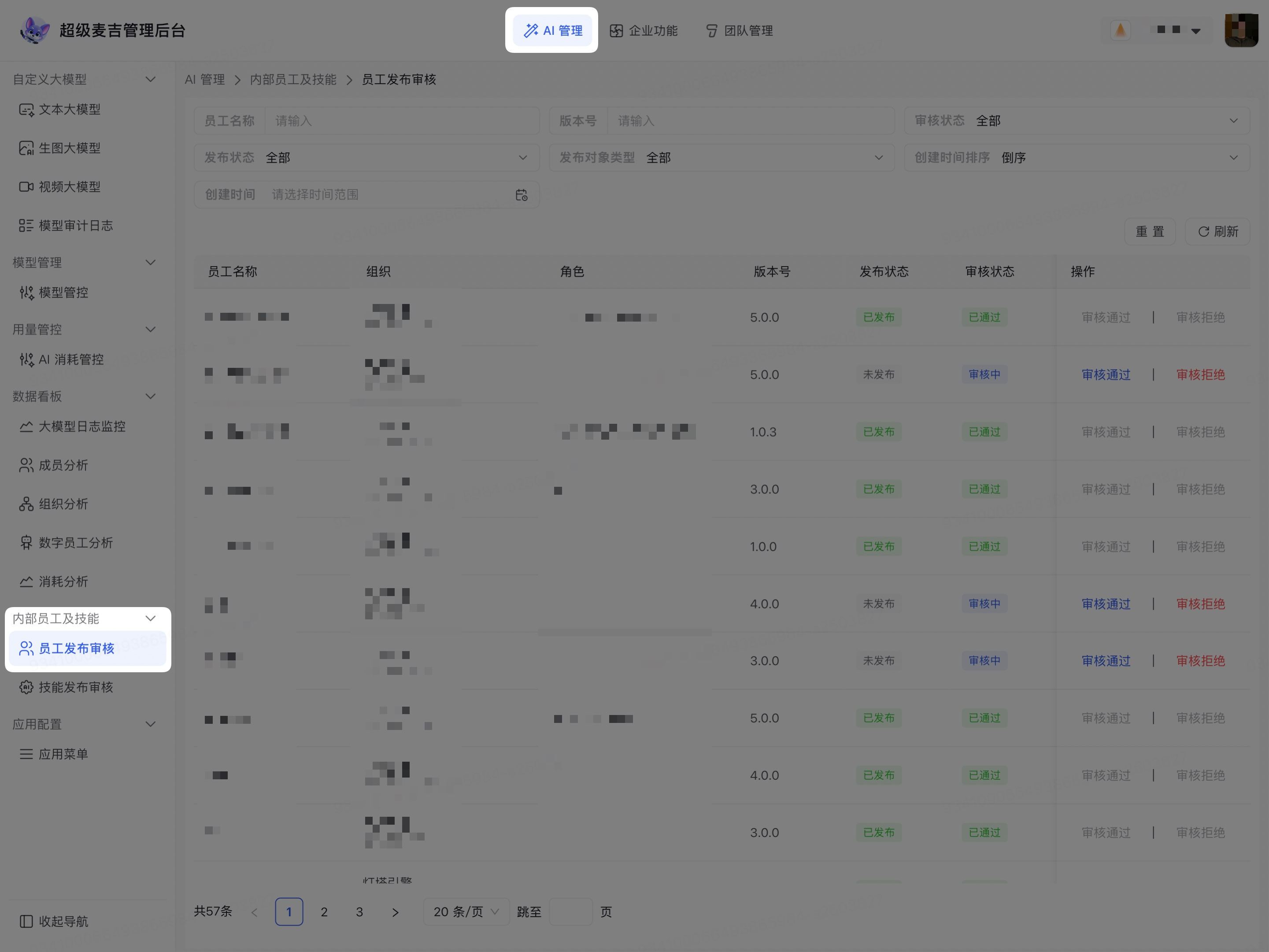Open 文本大模型 in the sidebar
The width and height of the screenshot is (1269, 952).
[x=87, y=110]
